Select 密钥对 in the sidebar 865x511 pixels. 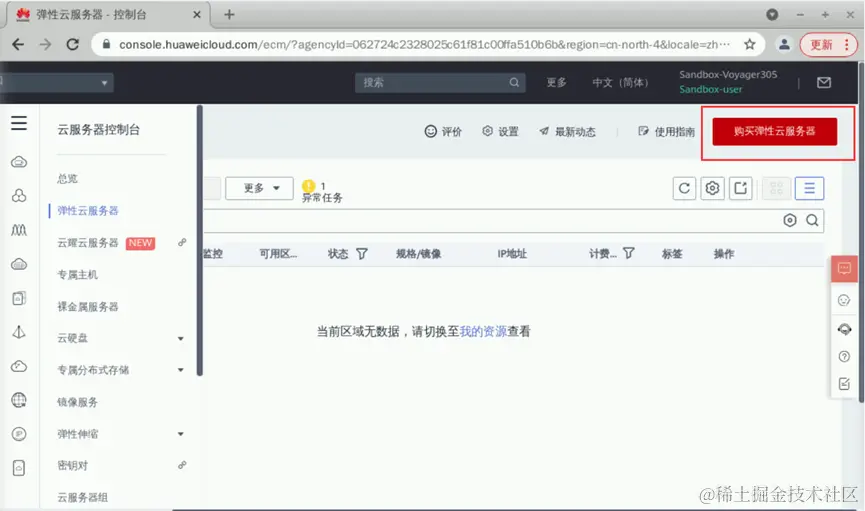pos(72,466)
